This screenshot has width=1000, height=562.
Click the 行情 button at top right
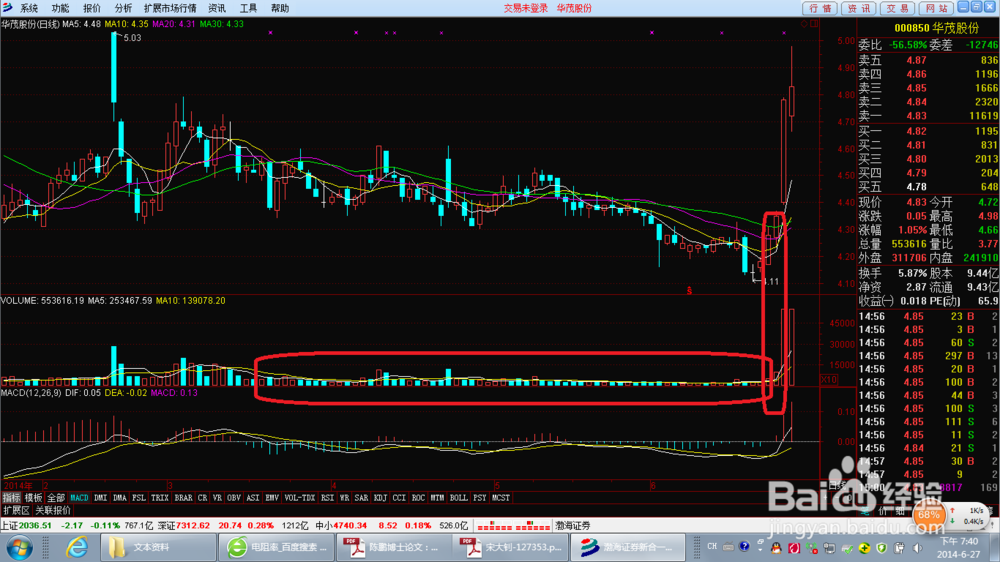[820, 8]
